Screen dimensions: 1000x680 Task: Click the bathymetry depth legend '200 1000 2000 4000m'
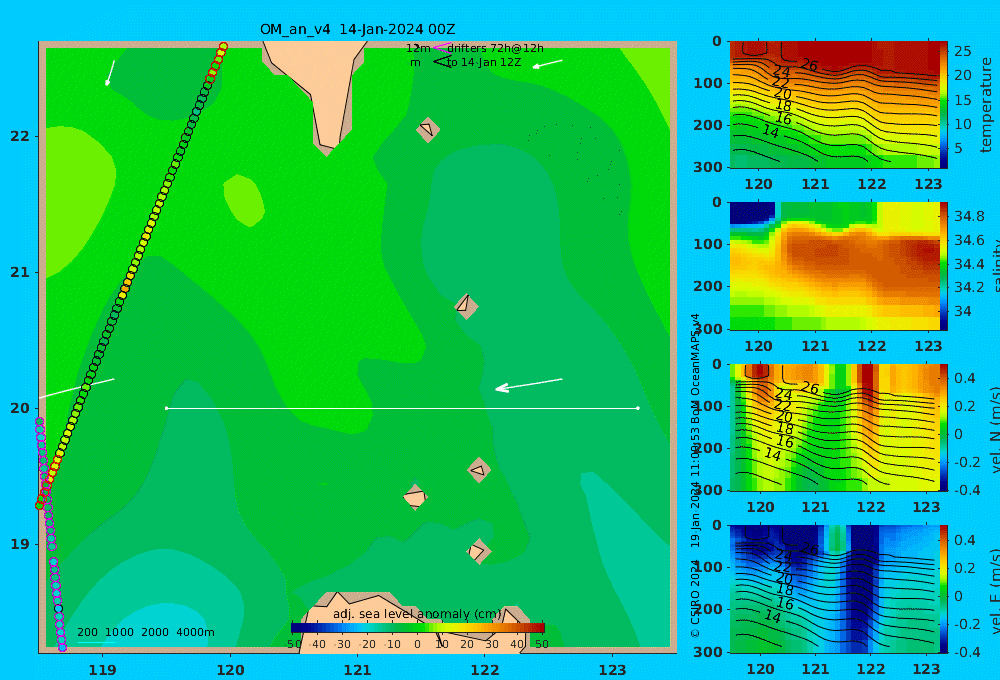tap(145, 632)
